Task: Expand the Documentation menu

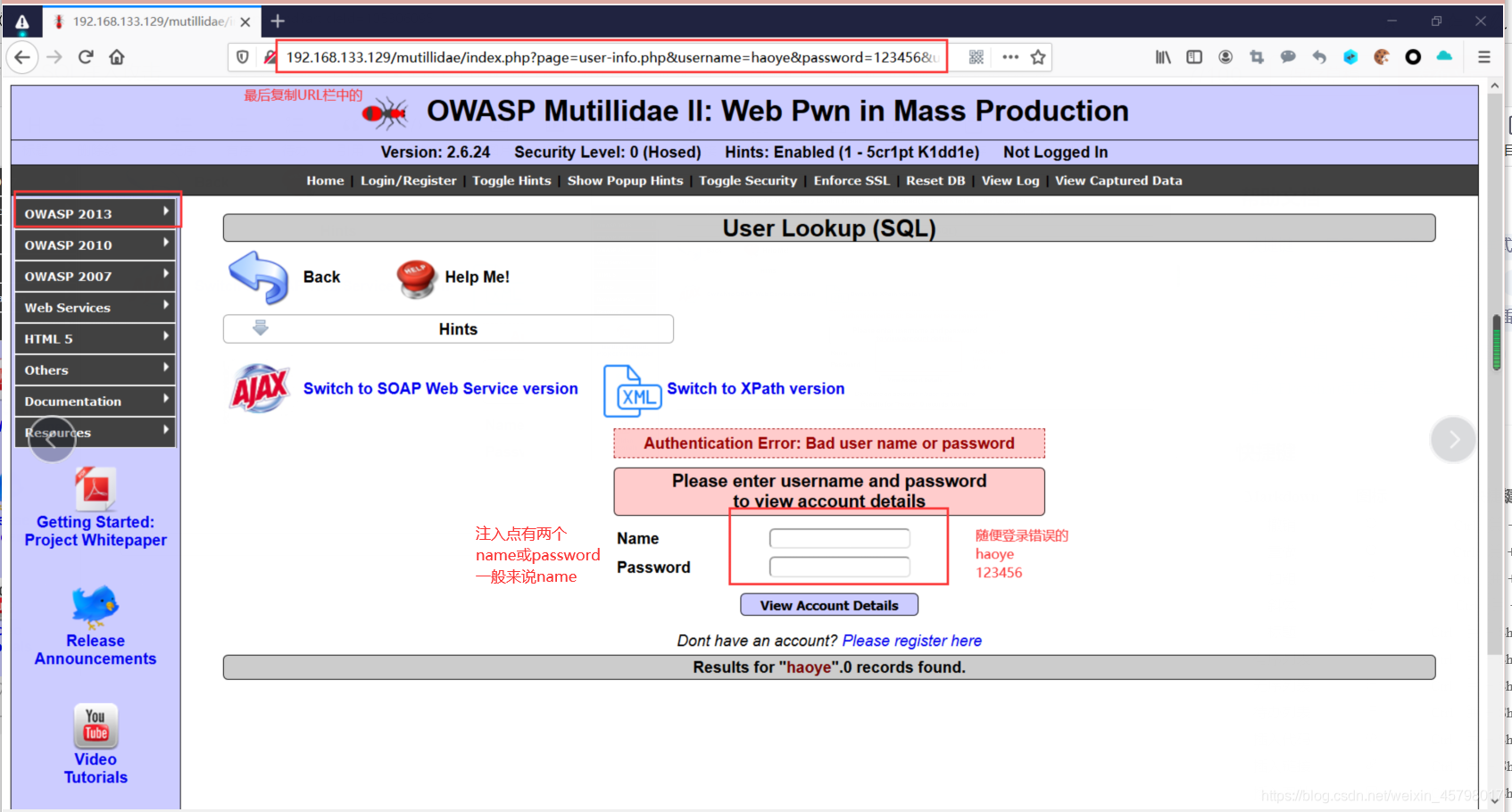Action: point(95,401)
